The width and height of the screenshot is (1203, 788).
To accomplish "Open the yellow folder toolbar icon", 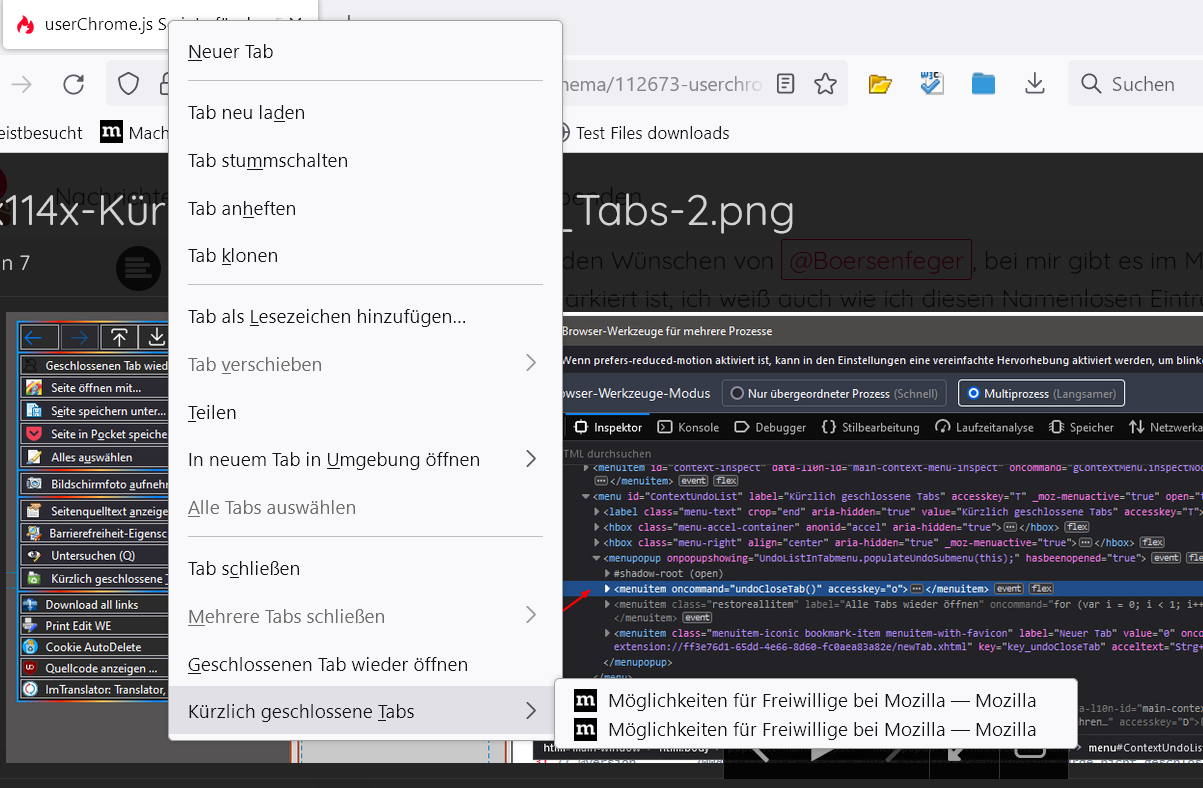I will pos(880,84).
